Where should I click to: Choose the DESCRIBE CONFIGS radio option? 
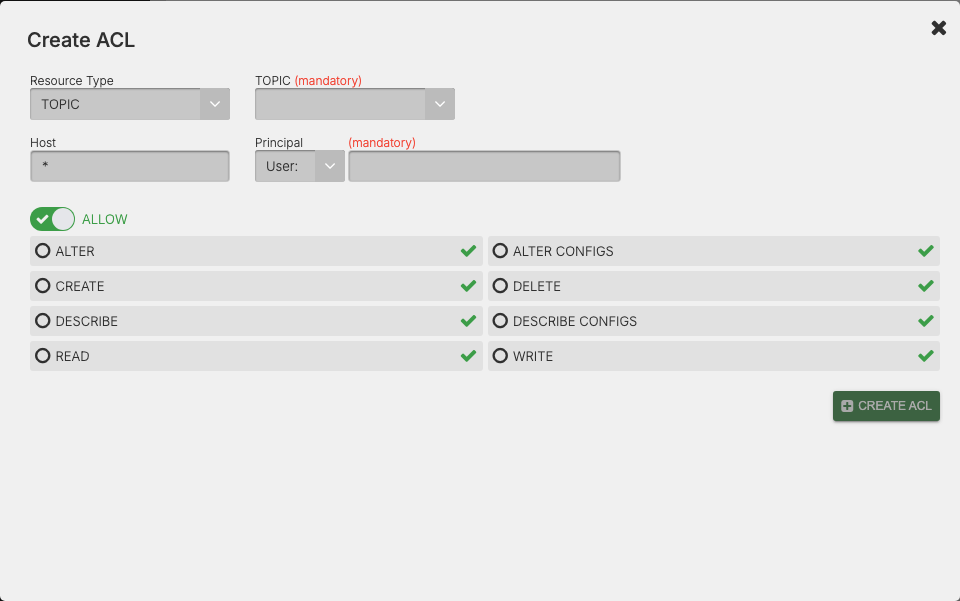coord(500,321)
